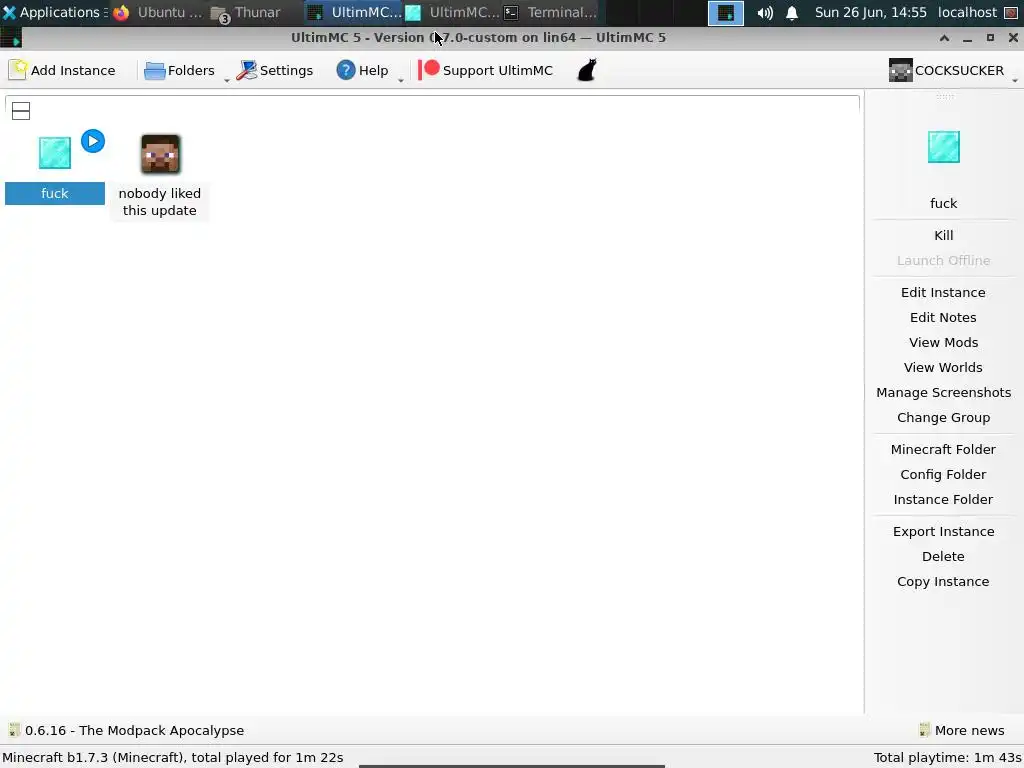Screen dimensions: 1024x768
Task: Open Edit Notes
Action: pos(944,317)
